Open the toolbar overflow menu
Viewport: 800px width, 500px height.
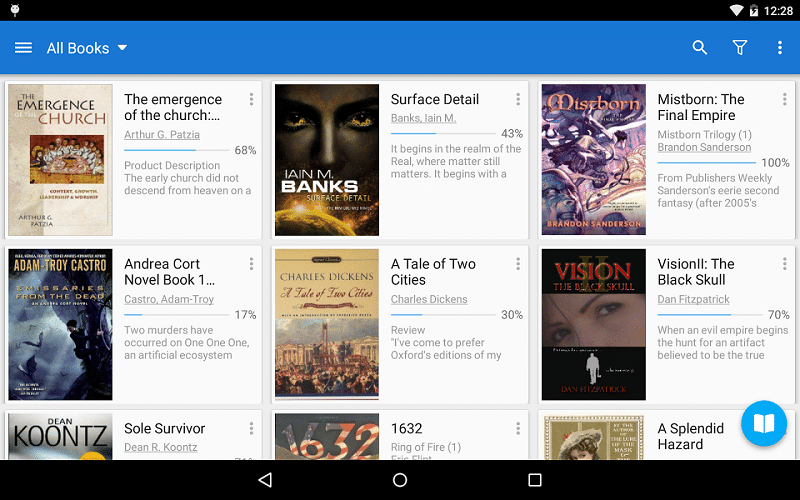780,48
